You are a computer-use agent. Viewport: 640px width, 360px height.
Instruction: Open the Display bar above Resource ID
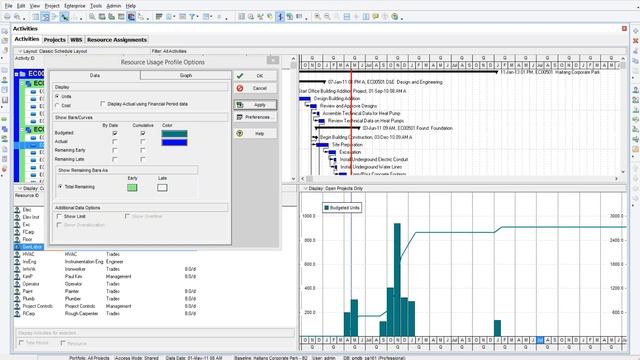tap(31, 189)
